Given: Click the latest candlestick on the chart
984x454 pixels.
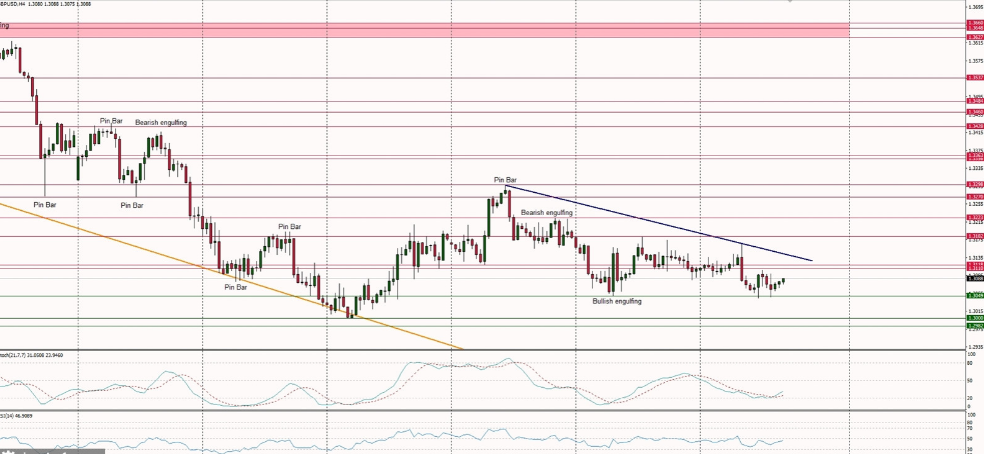Looking at the screenshot, I should coord(784,281).
